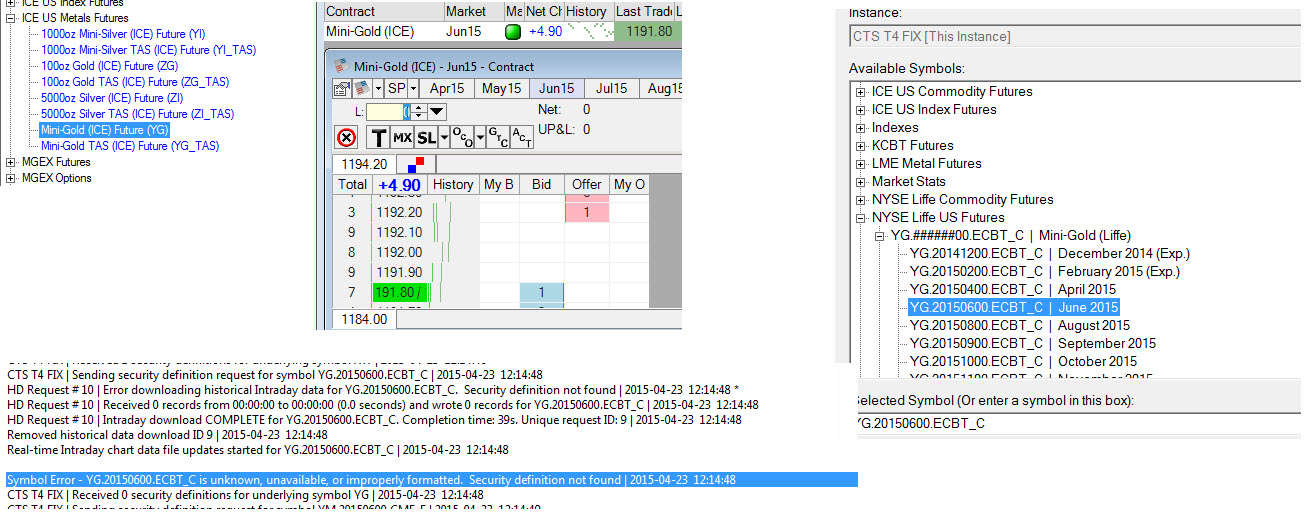
Task: Click the pink offer cell at 1192.20
Action: pos(587,212)
